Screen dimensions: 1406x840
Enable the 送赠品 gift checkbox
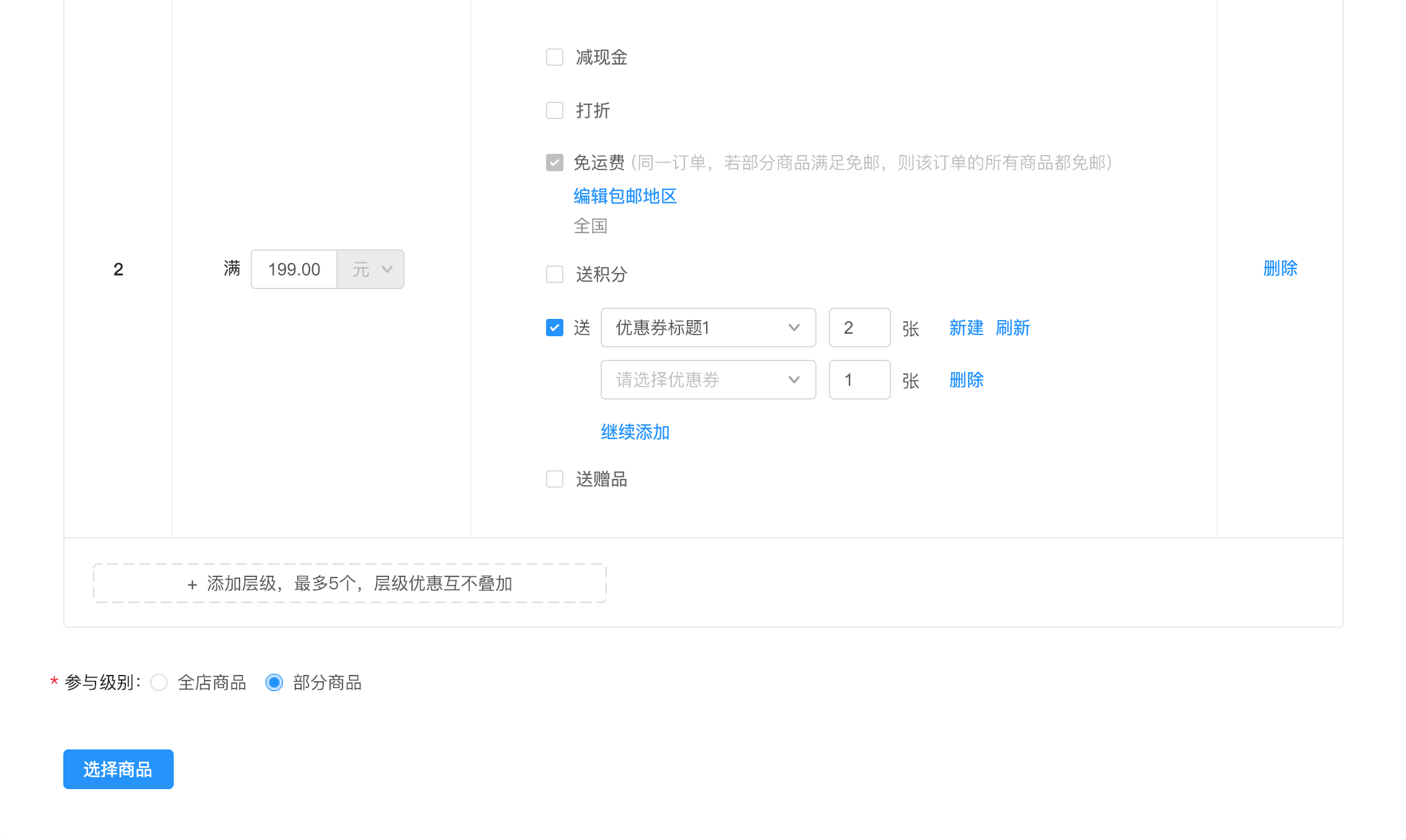point(554,478)
